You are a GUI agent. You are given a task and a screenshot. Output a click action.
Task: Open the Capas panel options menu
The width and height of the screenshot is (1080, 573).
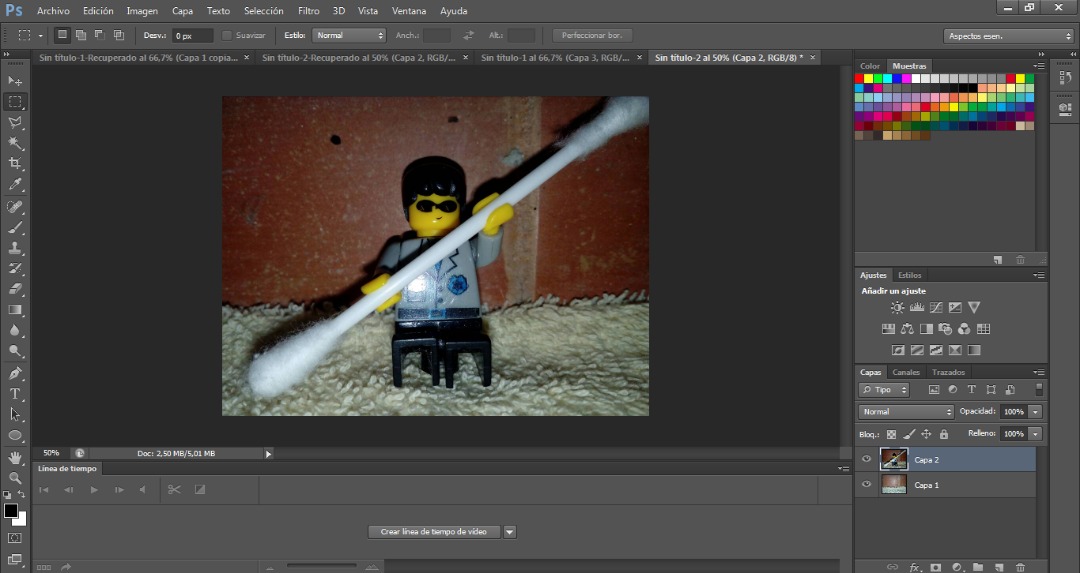[1039, 373]
